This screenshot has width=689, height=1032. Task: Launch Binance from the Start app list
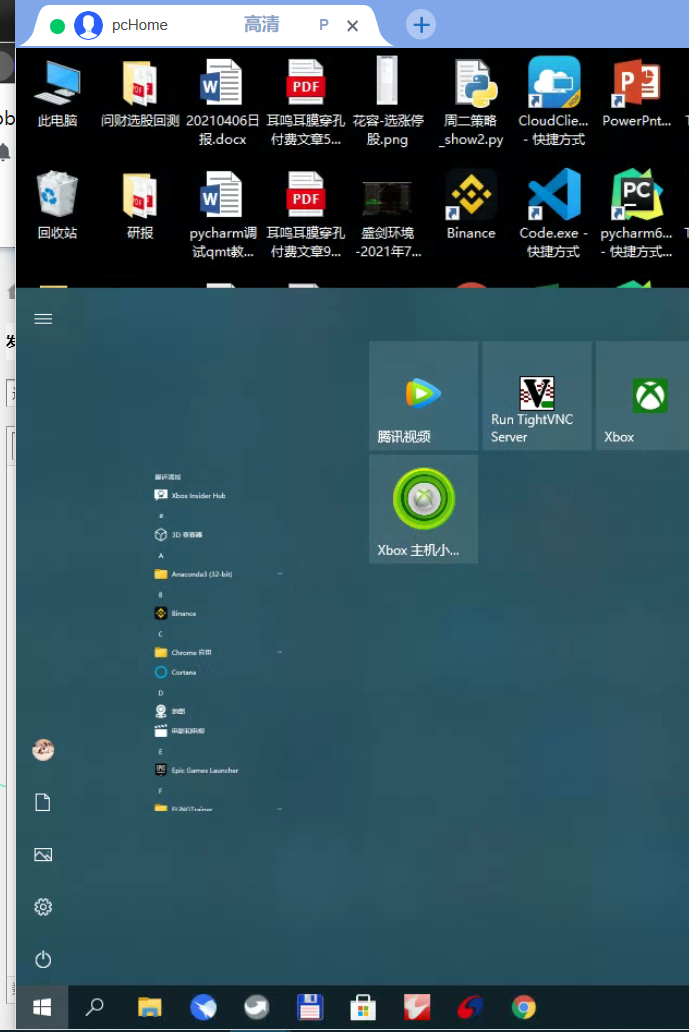(x=176, y=613)
